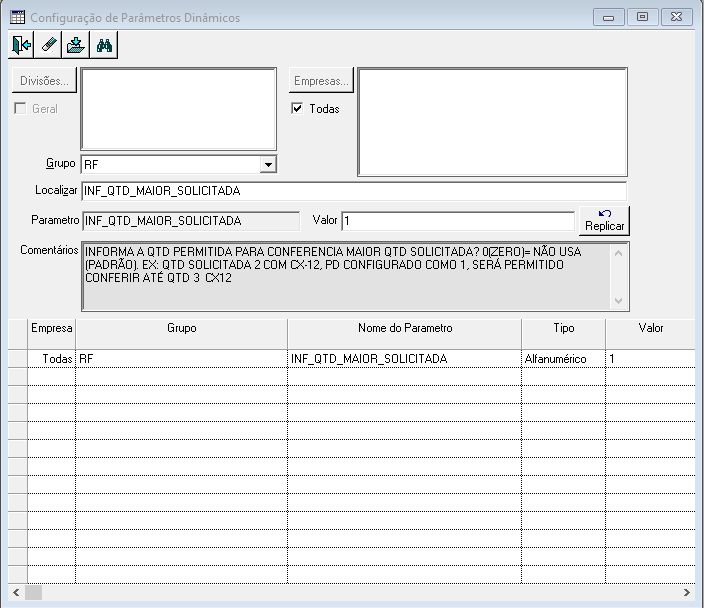This screenshot has height=608, width=704.
Task: Select INF_QTD_MAIOR_SOLICITADA cell in grid
Action: tap(405, 359)
